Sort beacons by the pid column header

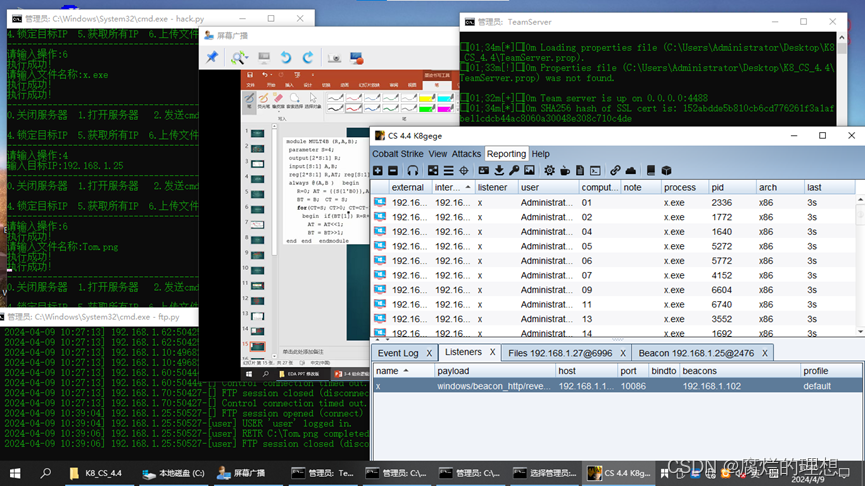coord(732,188)
